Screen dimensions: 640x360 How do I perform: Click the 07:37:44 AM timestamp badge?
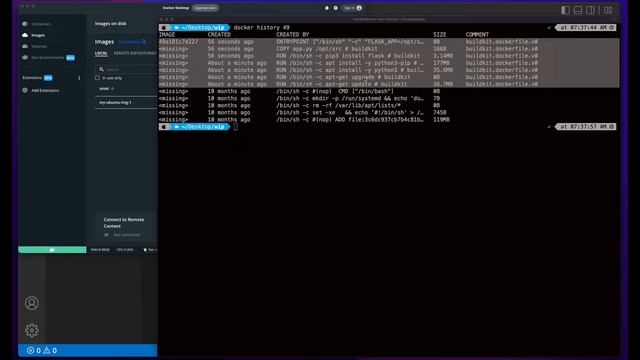585,27
